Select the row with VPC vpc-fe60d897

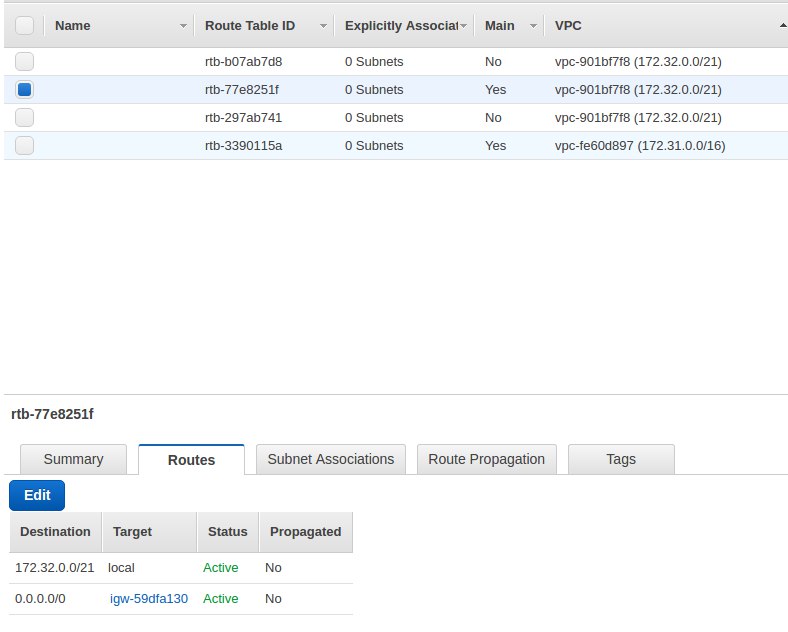640,145
